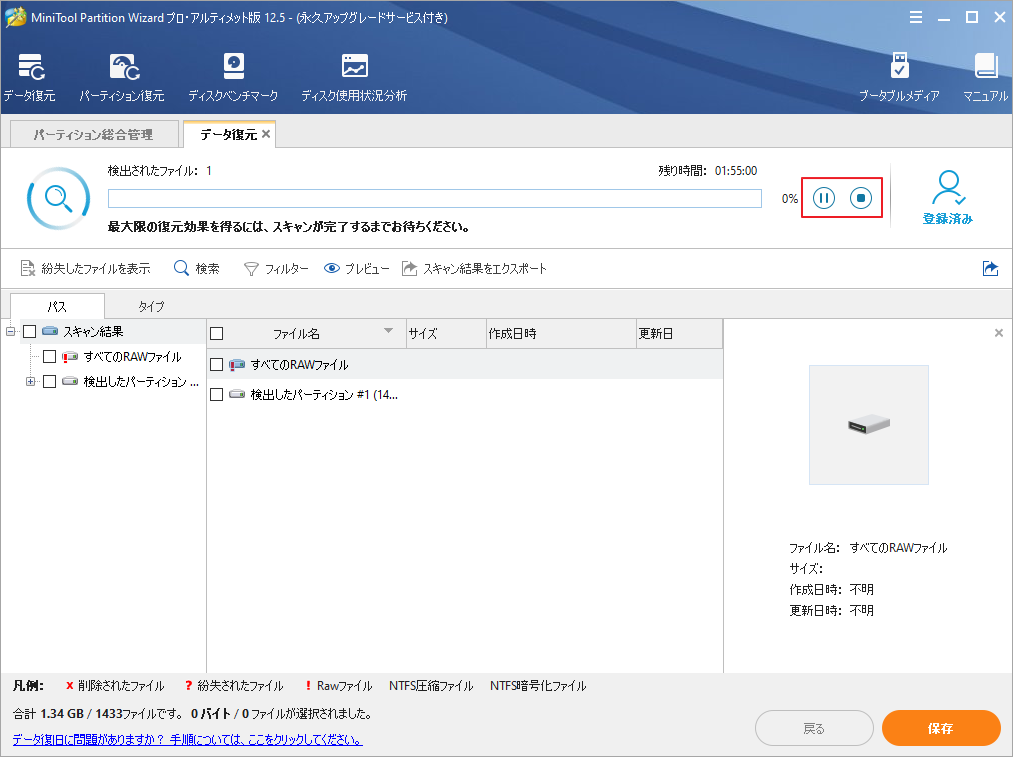Click the 紛失されたファイル legend entry
The width and height of the screenshot is (1013, 757).
click(234, 686)
